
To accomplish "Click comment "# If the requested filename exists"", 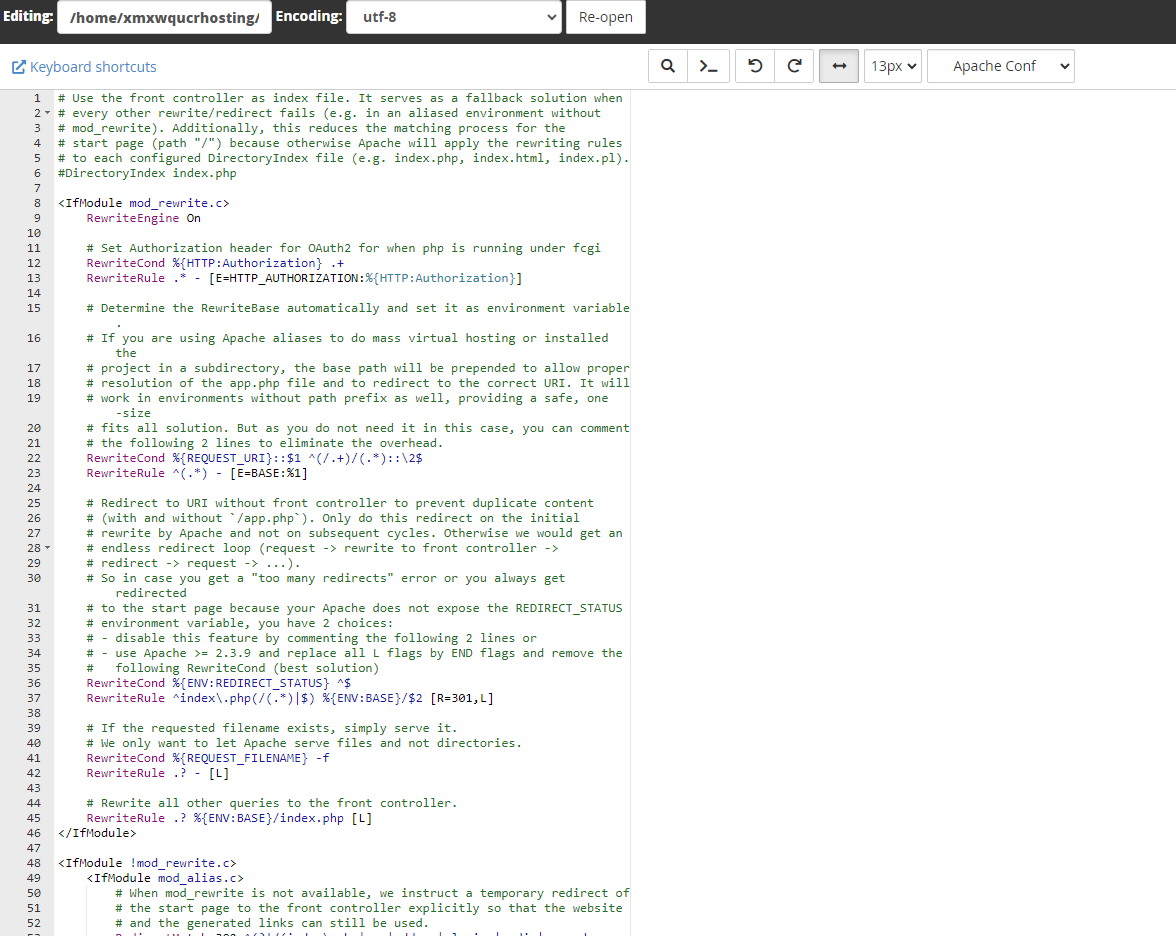I will pos(272,728).
